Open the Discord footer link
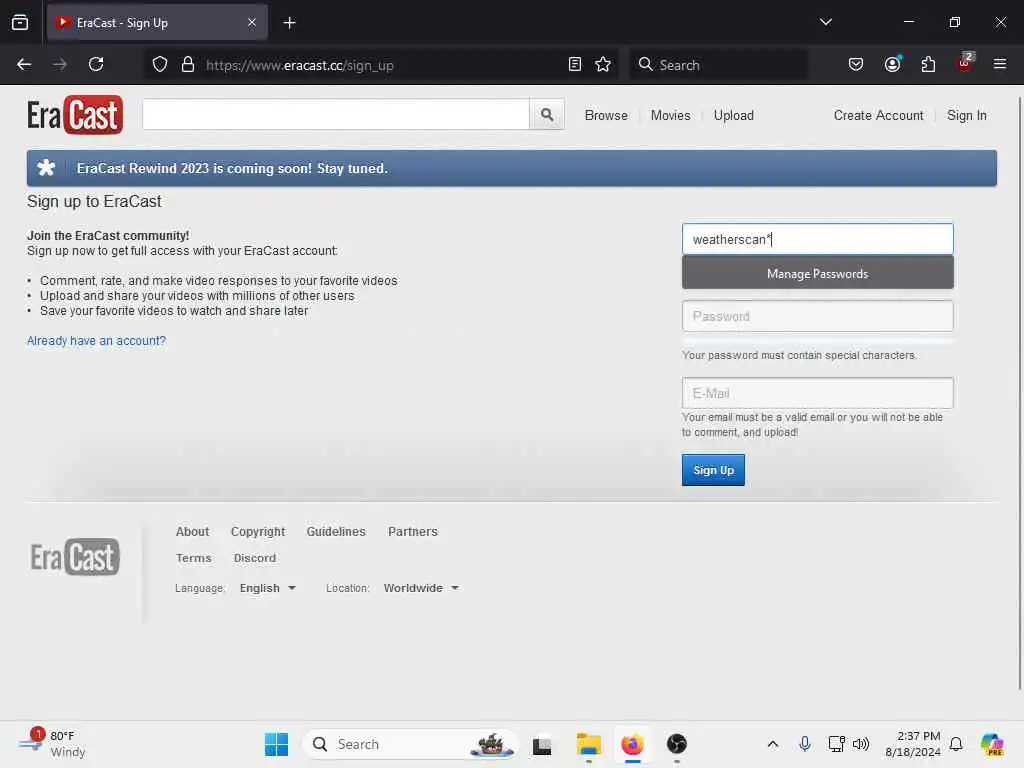1024x768 pixels. click(x=255, y=558)
